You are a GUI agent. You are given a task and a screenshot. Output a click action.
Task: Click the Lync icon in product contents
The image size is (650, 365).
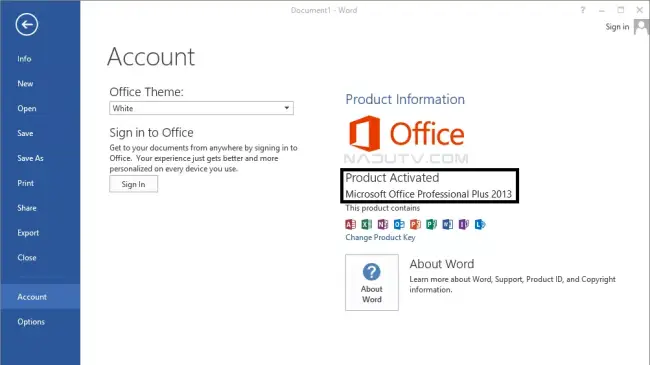[x=480, y=224]
